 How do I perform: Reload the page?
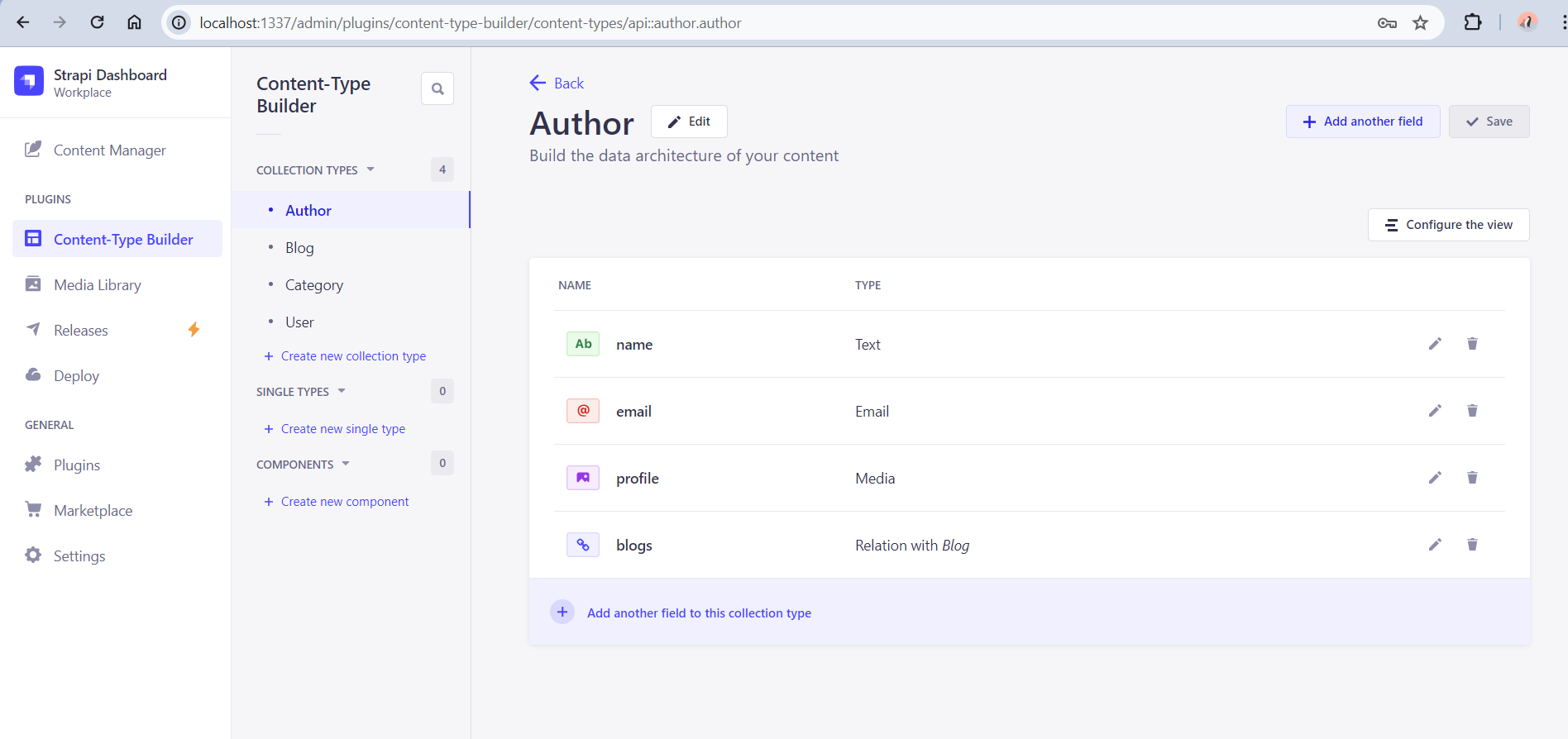point(97,22)
